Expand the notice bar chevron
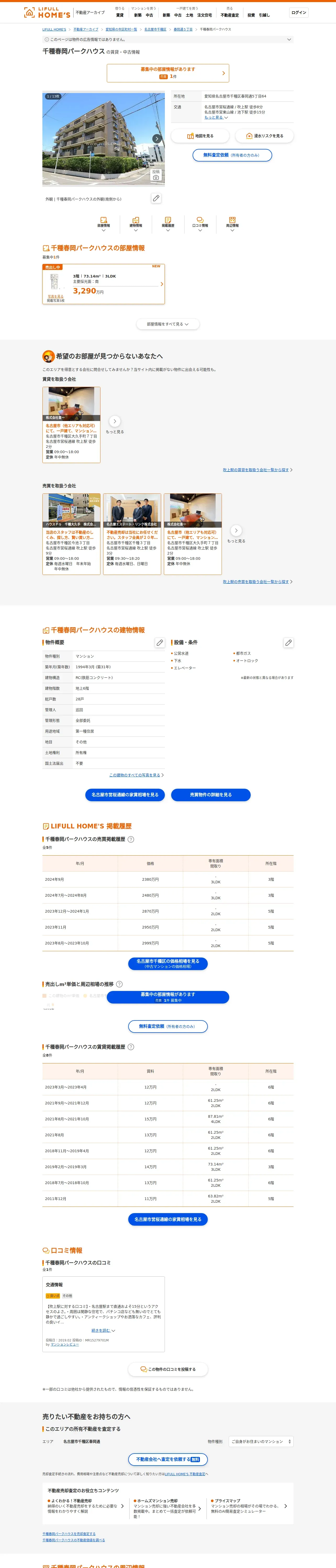The image size is (336, 1568). coord(289,39)
